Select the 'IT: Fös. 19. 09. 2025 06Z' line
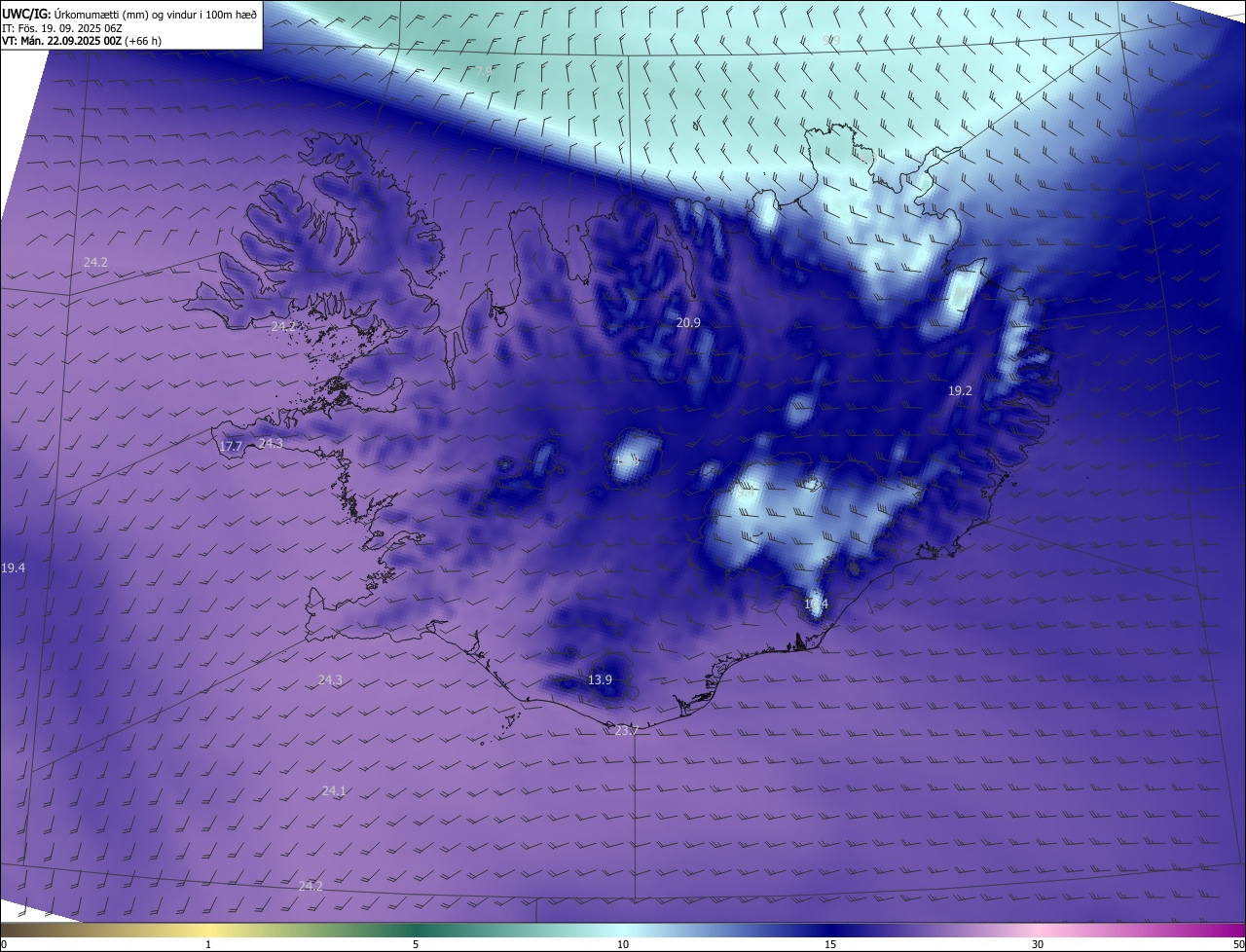The image size is (1246, 952). pyautogui.click(x=62, y=28)
